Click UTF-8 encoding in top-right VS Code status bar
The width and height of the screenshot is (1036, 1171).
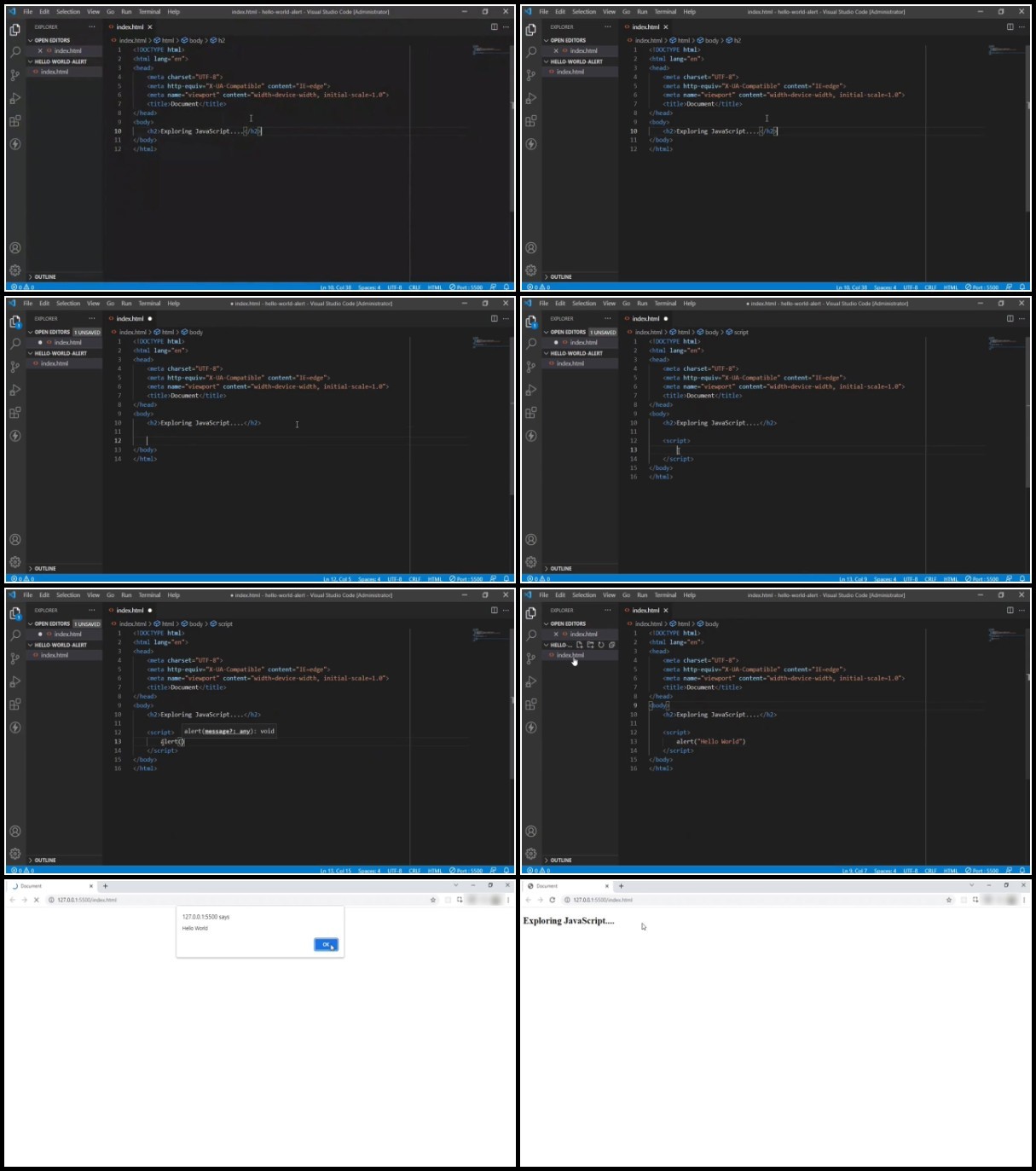(911, 287)
